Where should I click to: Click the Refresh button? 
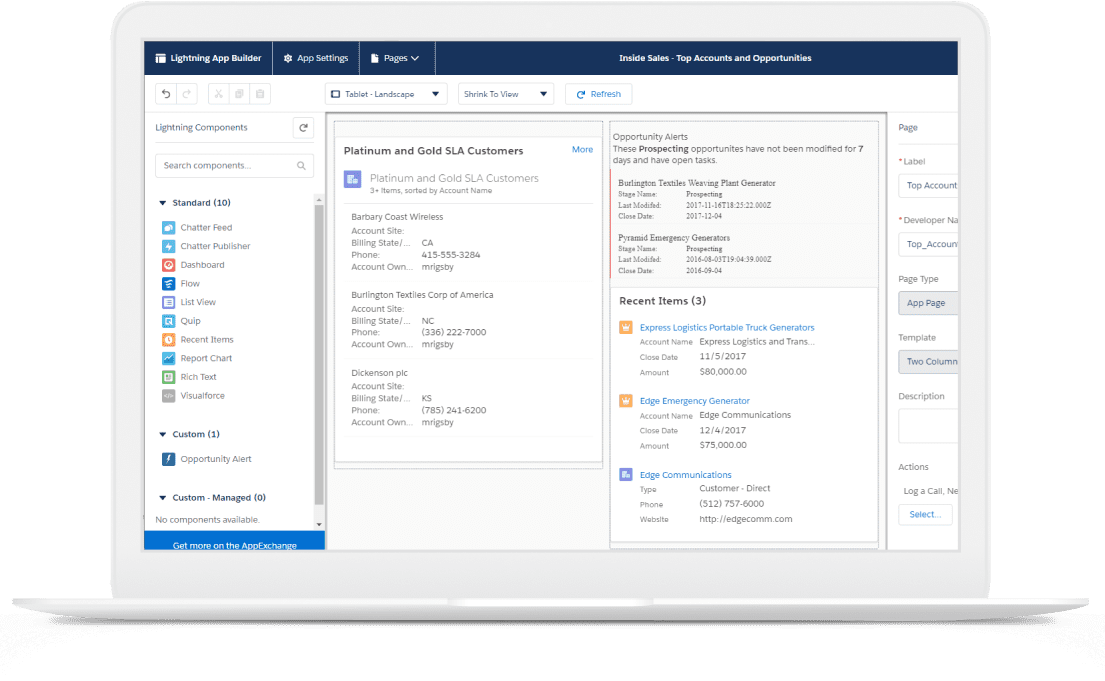click(x=598, y=94)
